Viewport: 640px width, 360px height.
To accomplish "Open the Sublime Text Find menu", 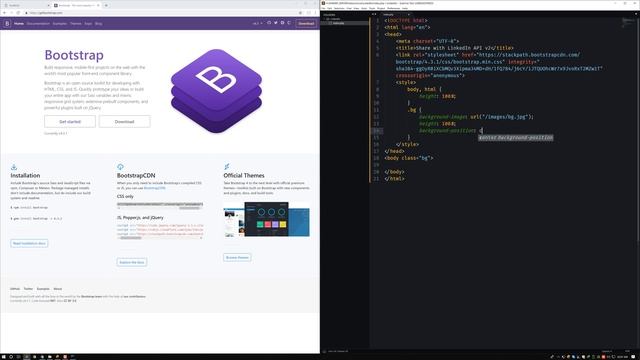I will 349,8.
